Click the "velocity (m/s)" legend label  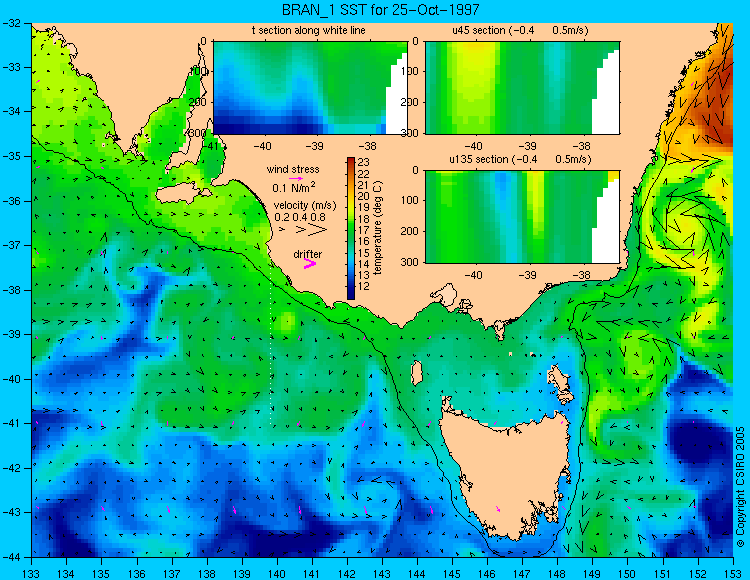305,206
